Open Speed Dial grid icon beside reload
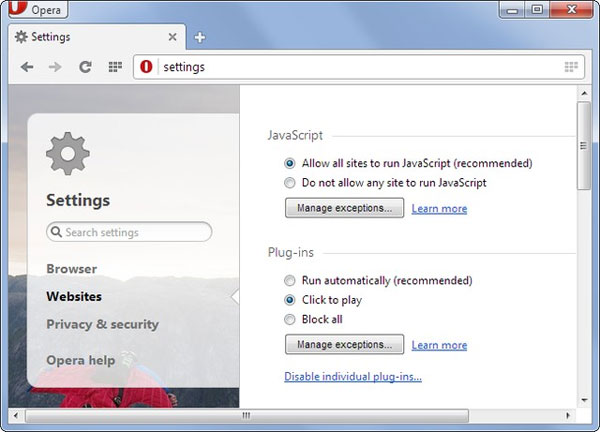This screenshot has width=600, height=432. tap(115, 67)
